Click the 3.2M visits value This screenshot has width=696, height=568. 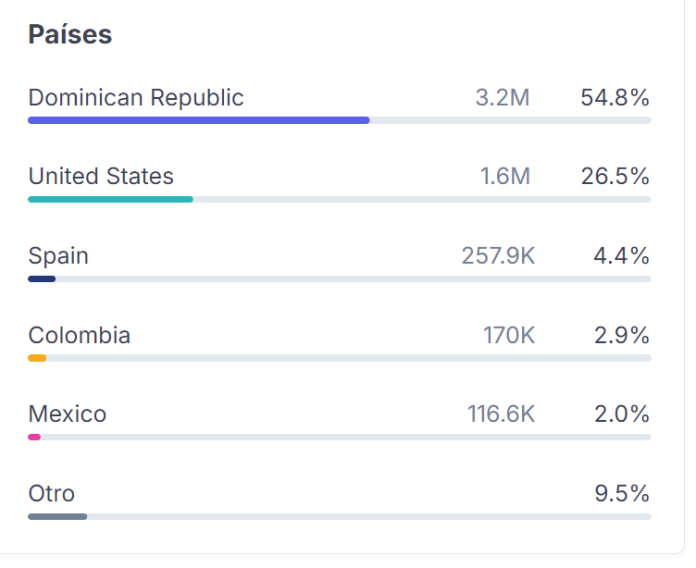[x=503, y=98]
